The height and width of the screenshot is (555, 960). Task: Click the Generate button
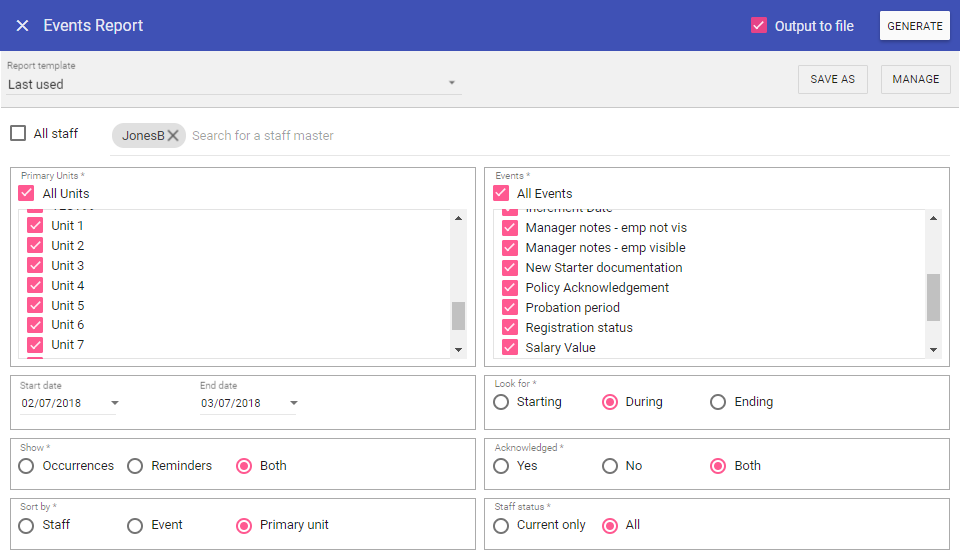pos(914,26)
